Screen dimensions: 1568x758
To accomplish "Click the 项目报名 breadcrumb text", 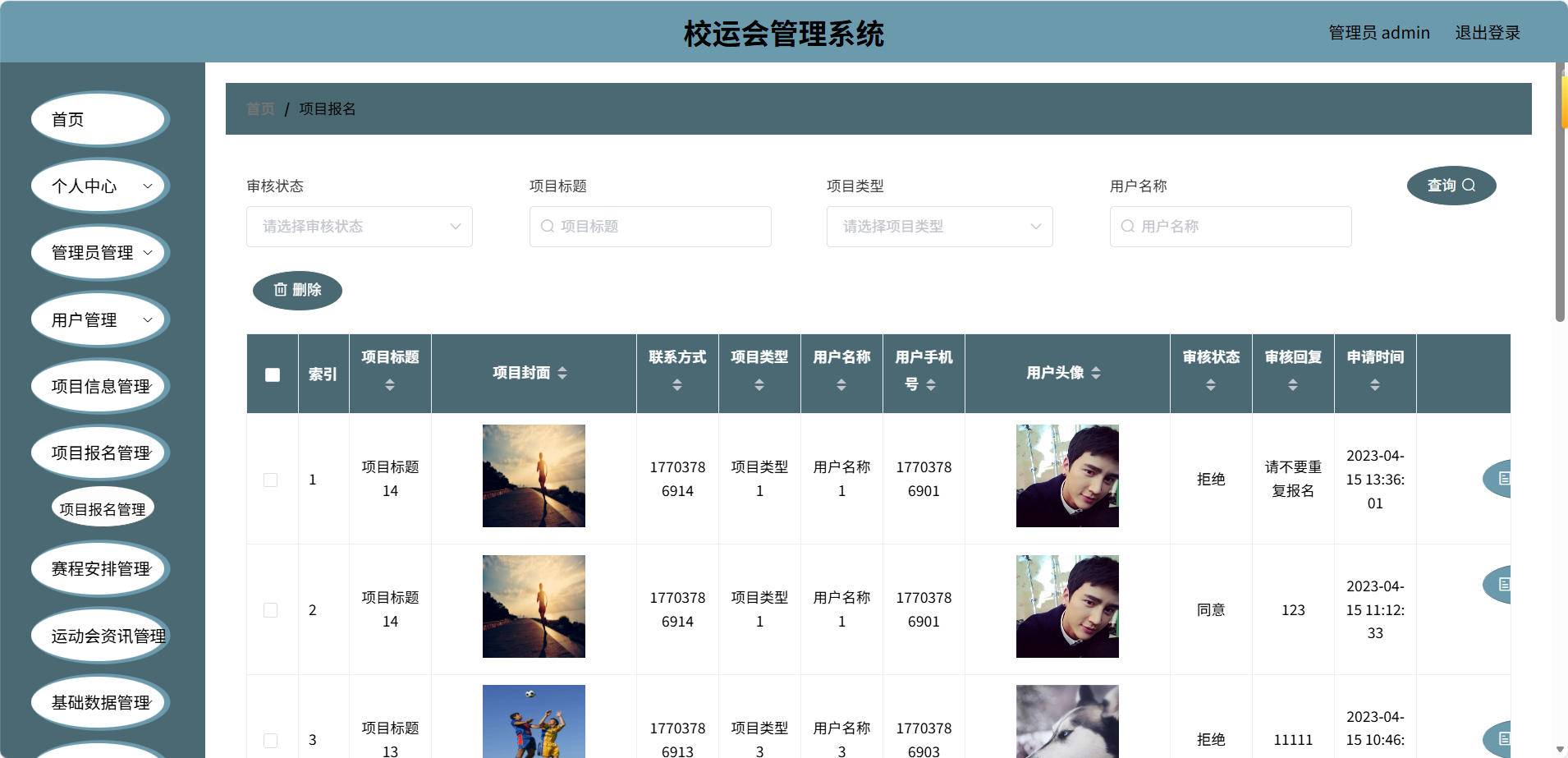I will point(328,109).
